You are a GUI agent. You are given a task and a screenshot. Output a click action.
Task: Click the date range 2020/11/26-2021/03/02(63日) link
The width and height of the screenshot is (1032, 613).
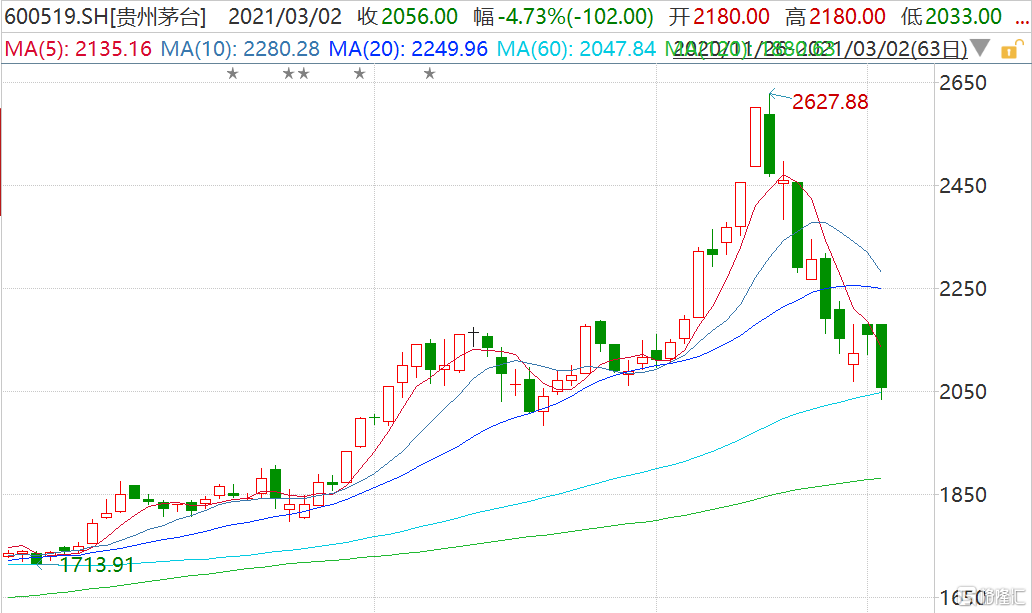click(820, 49)
